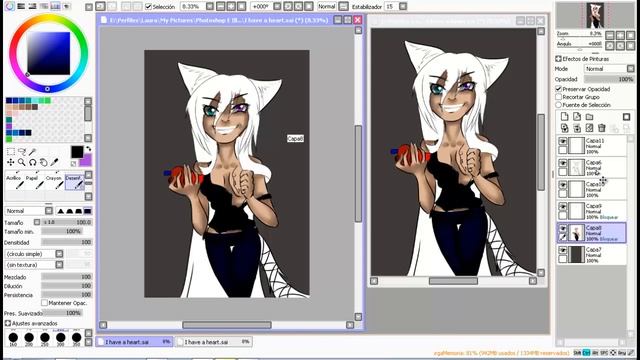Adjust the Densidad slider

tap(67, 242)
